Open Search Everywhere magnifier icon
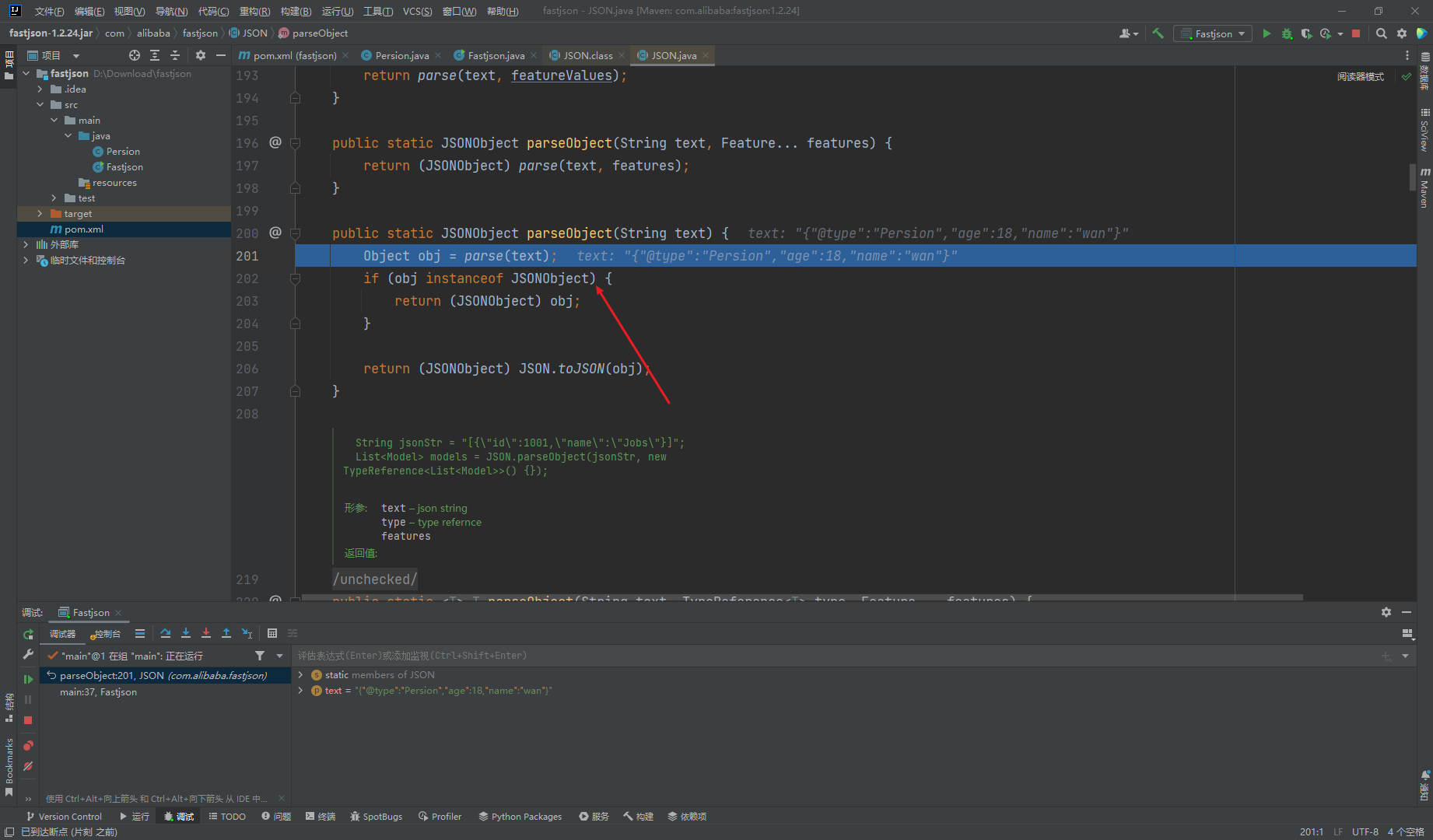 tap(1381, 33)
